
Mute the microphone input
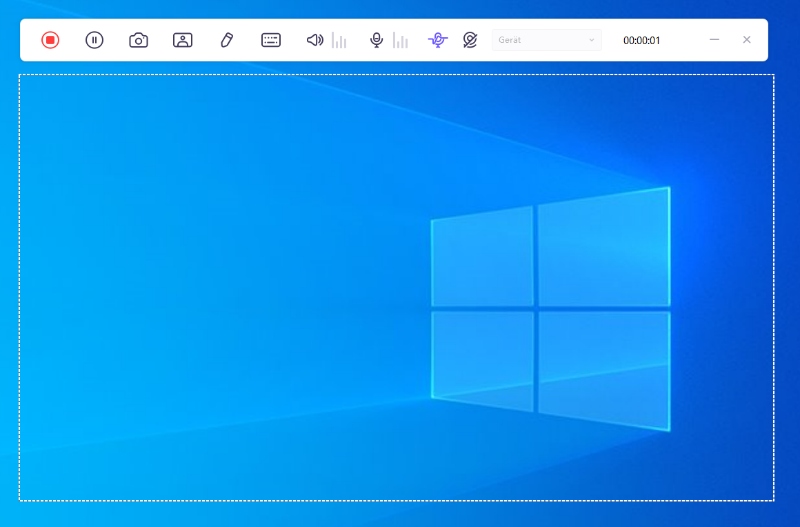pos(376,40)
